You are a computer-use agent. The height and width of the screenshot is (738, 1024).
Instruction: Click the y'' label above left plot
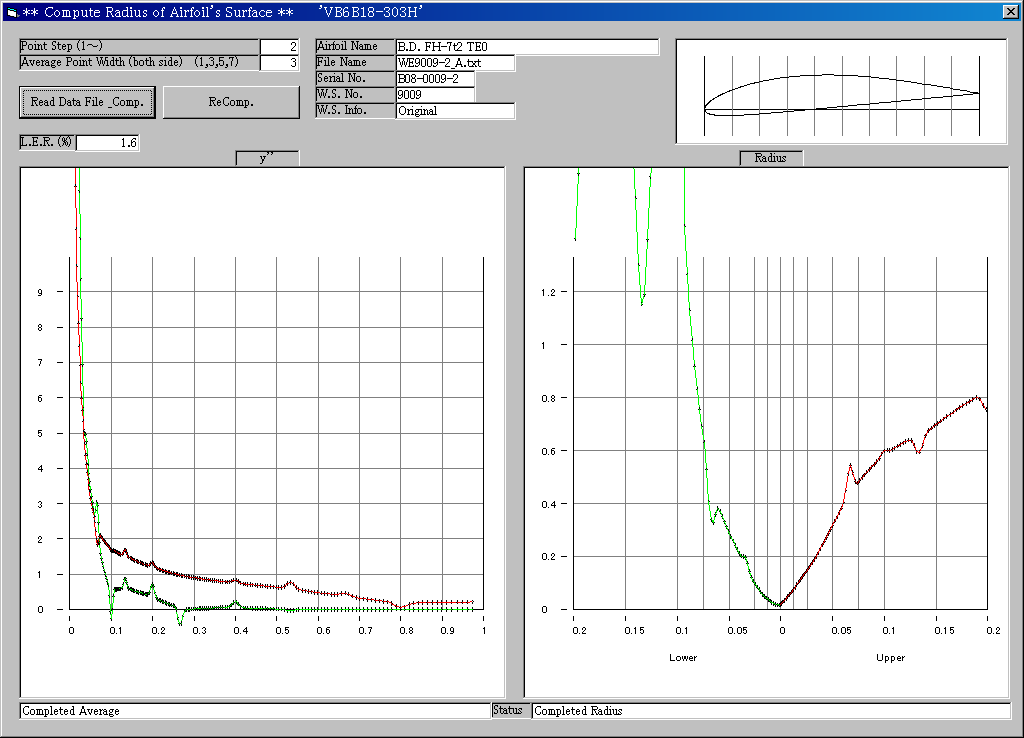pos(267,158)
